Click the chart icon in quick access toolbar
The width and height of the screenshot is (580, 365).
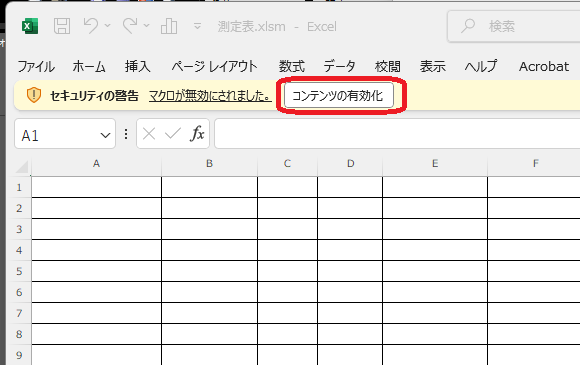(x=169, y=26)
